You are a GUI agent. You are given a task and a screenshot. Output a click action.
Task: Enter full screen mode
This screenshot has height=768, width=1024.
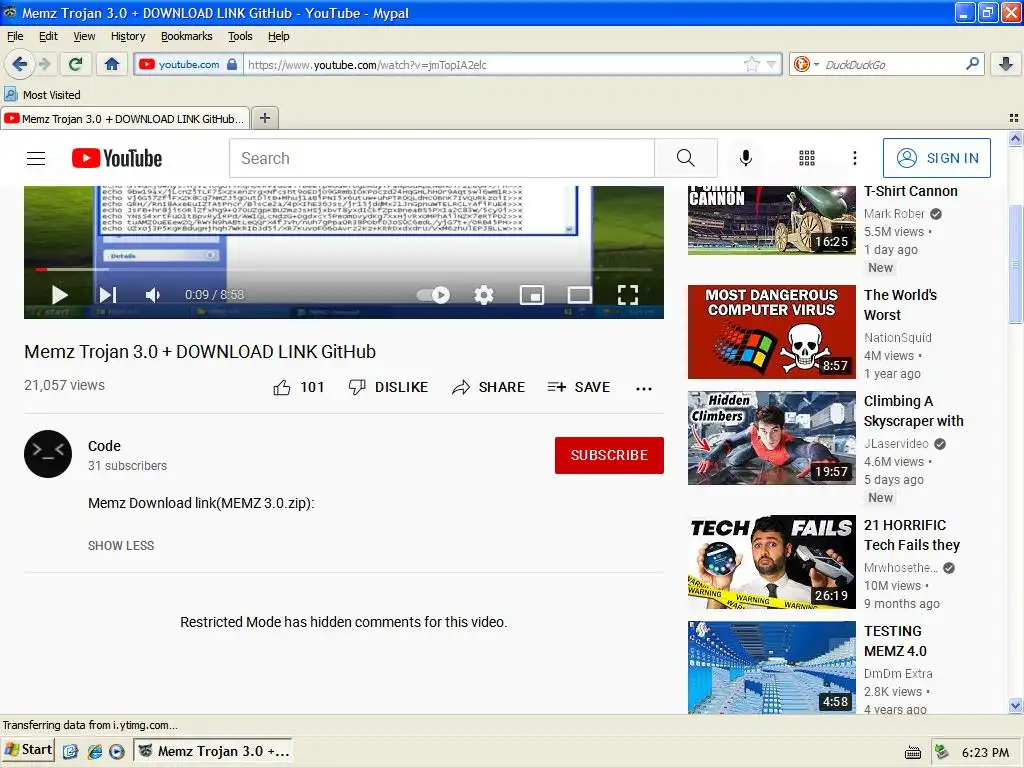628,295
